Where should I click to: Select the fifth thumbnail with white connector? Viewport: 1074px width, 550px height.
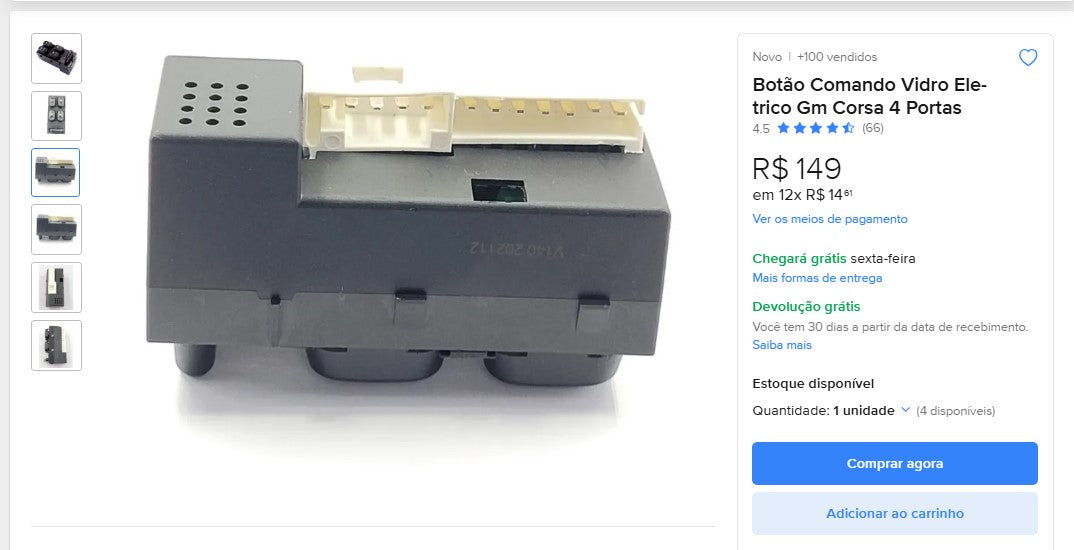(x=56, y=288)
